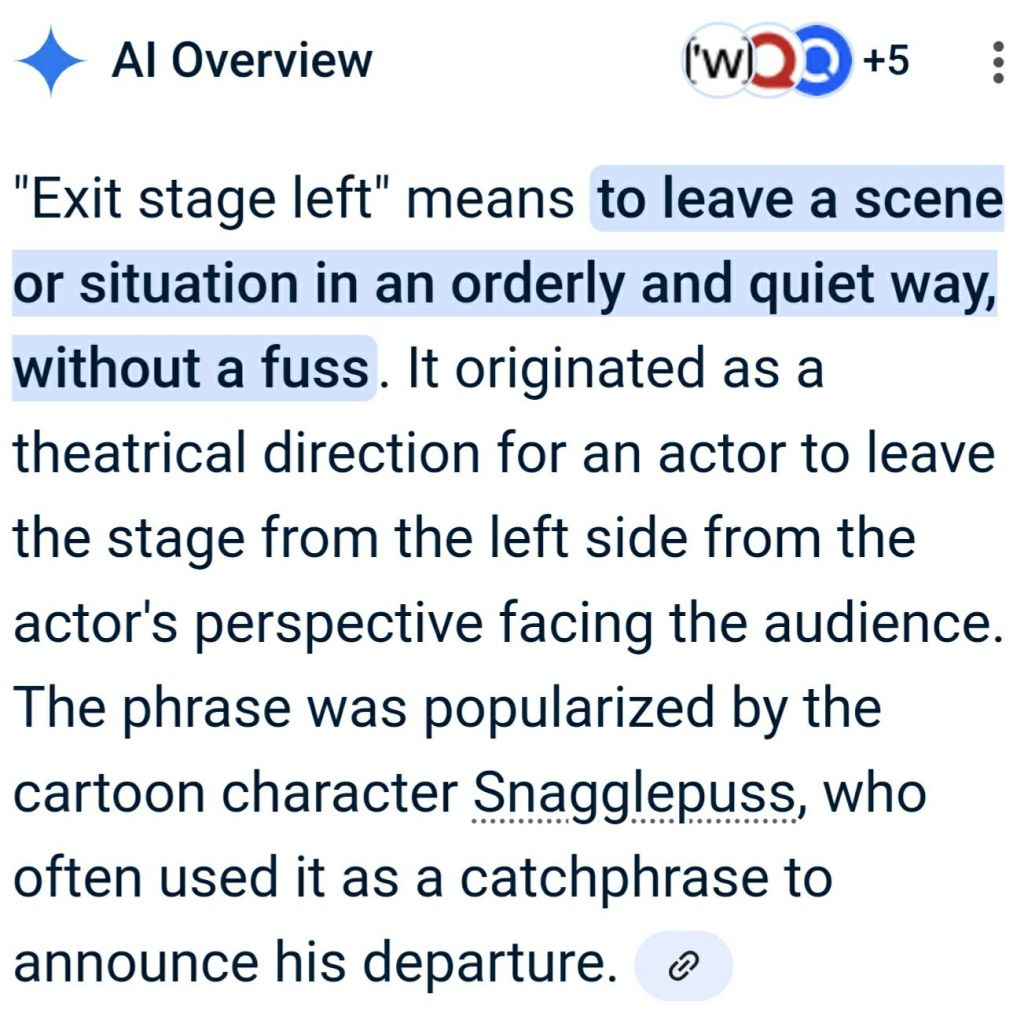The width and height of the screenshot is (1024, 1012).
Task: Click the "AI Overview" heading
Action: click(241, 61)
